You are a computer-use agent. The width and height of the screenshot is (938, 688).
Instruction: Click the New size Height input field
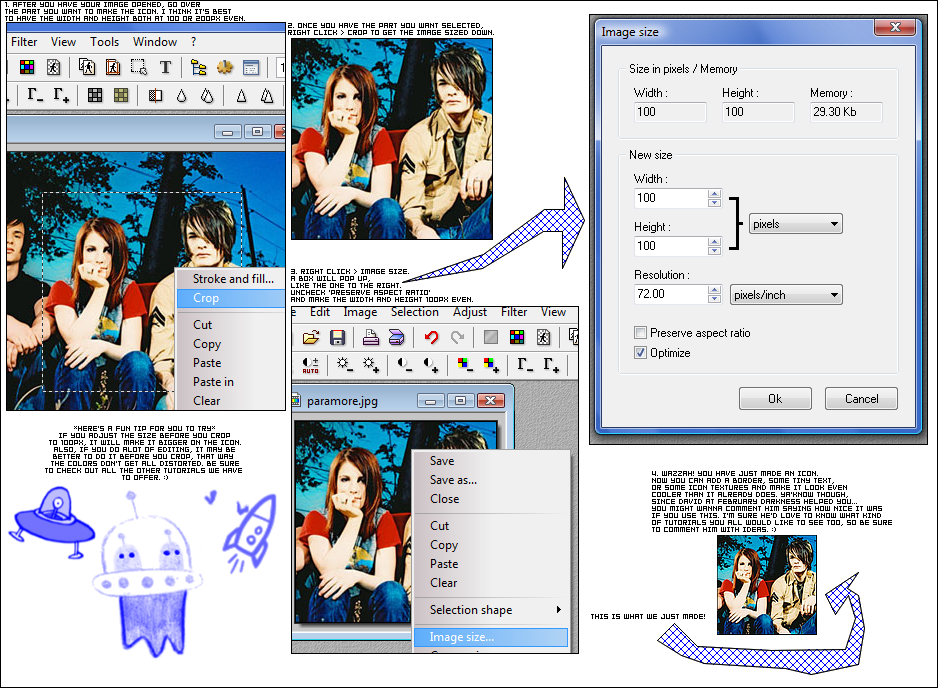(671, 246)
